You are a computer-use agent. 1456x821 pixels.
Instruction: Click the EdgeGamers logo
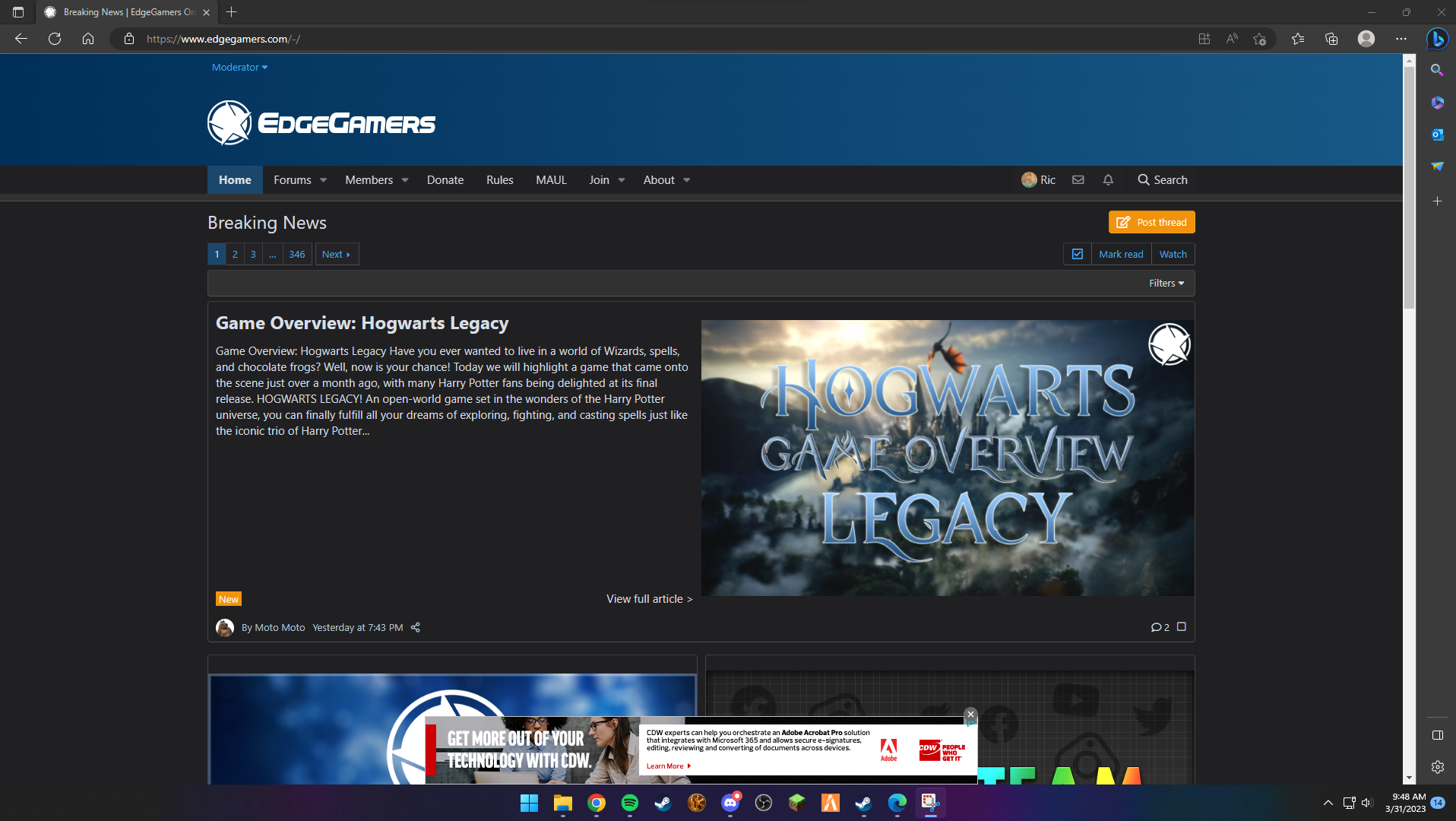point(321,122)
